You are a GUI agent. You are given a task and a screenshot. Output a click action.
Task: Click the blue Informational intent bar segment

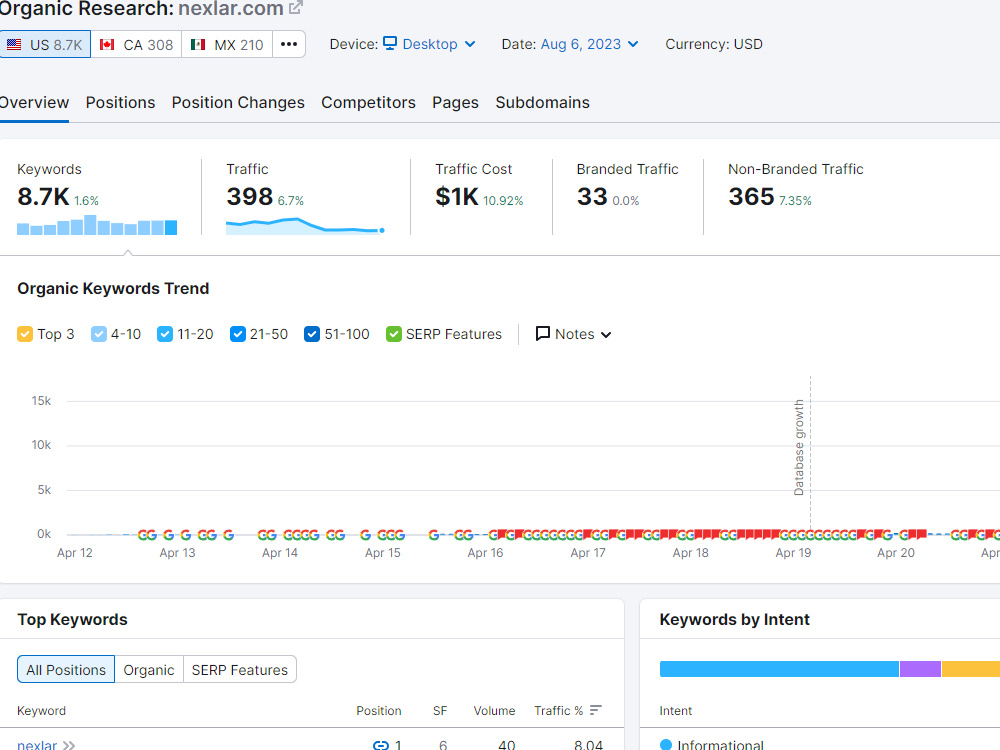[779, 669]
